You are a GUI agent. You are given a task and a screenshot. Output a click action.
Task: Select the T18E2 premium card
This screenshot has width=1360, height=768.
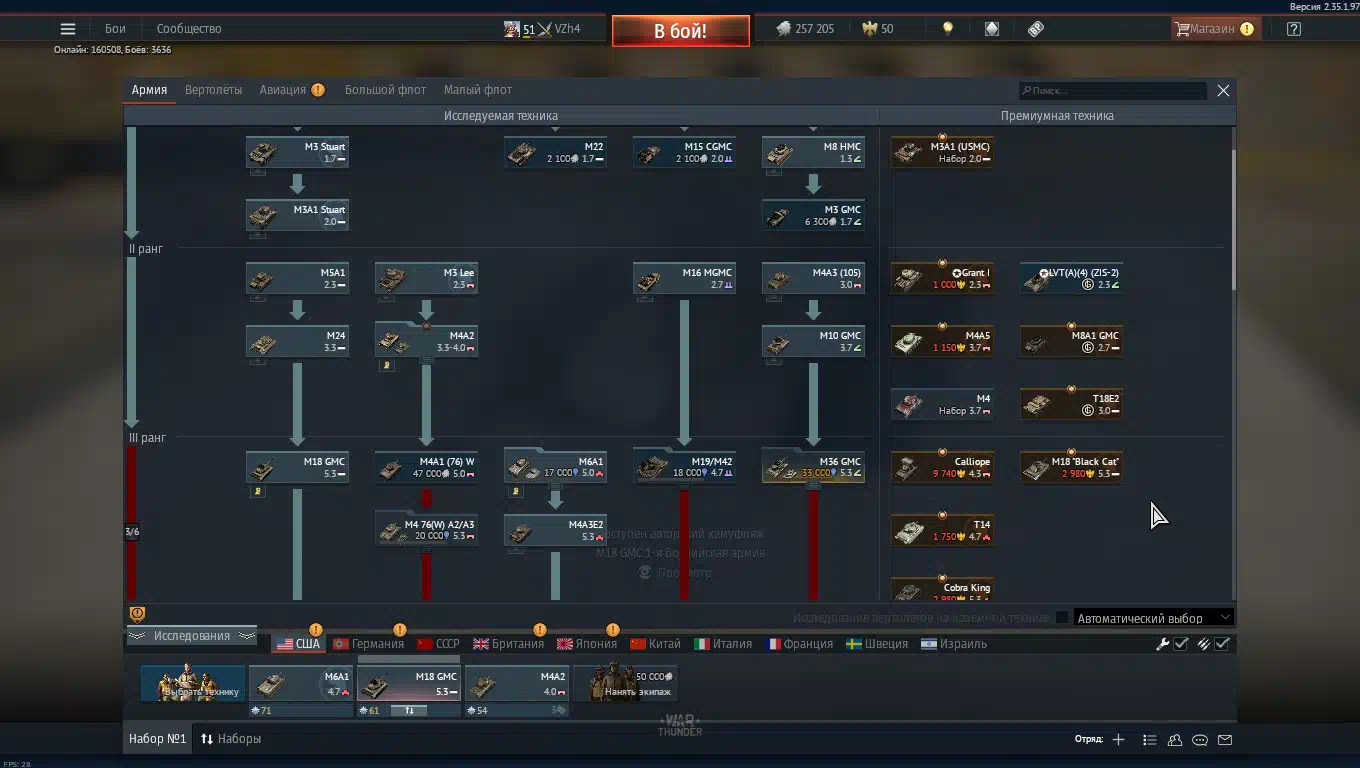[x=1071, y=405]
